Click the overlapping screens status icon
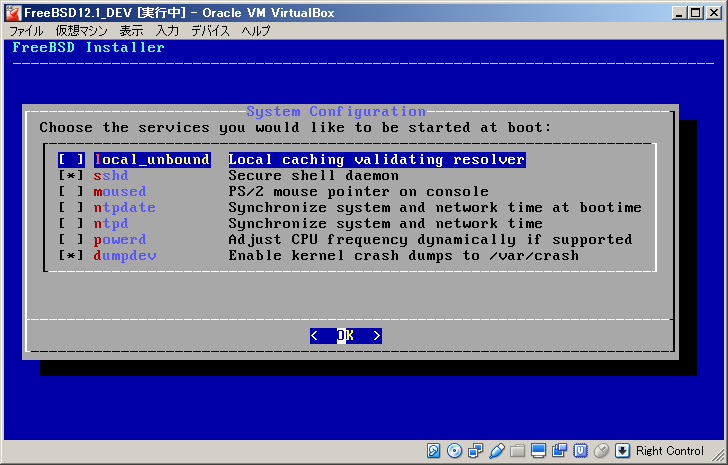 pyautogui.click(x=559, y=450)
